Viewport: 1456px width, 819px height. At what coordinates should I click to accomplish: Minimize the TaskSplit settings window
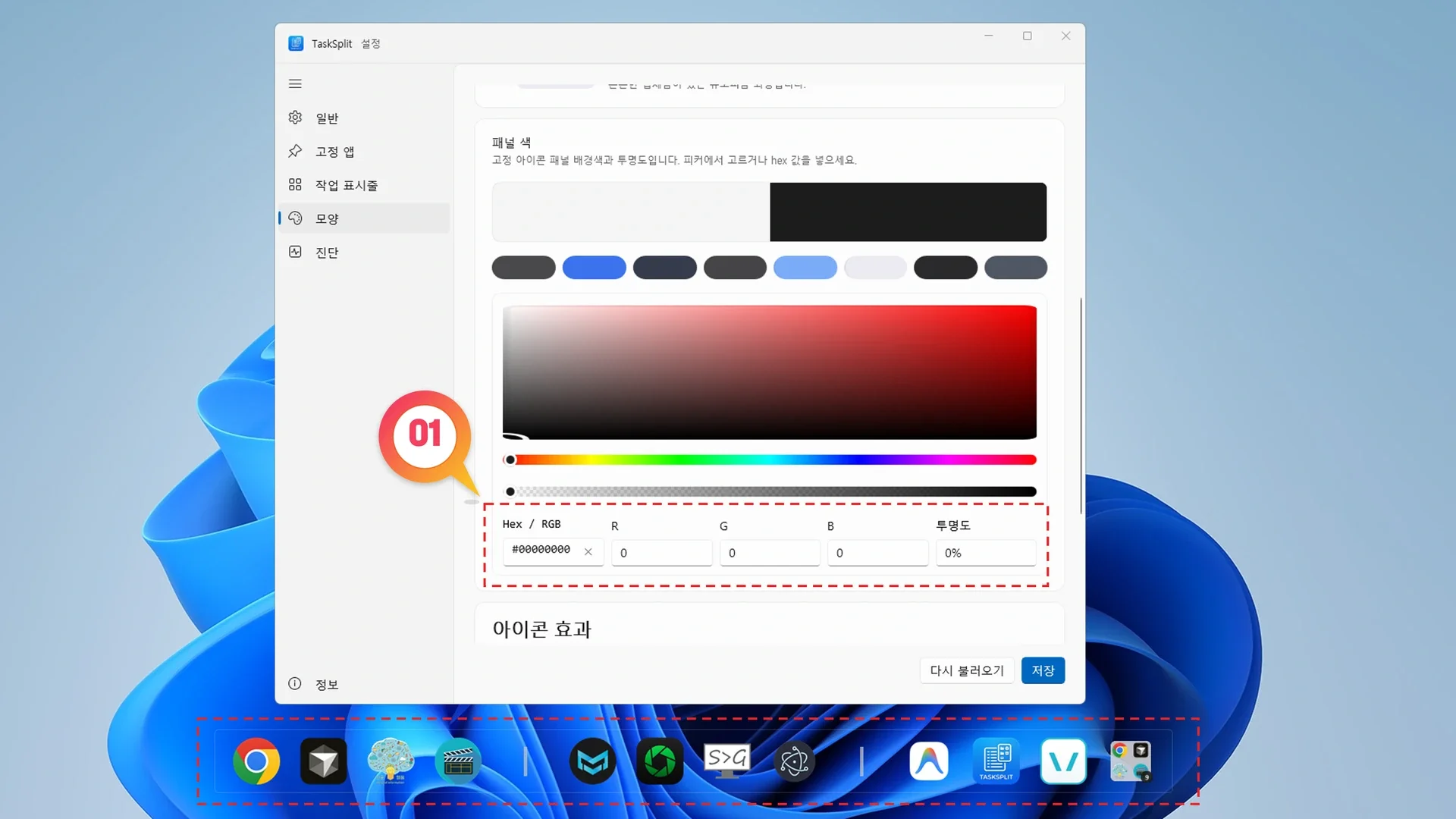pos(989,36)
